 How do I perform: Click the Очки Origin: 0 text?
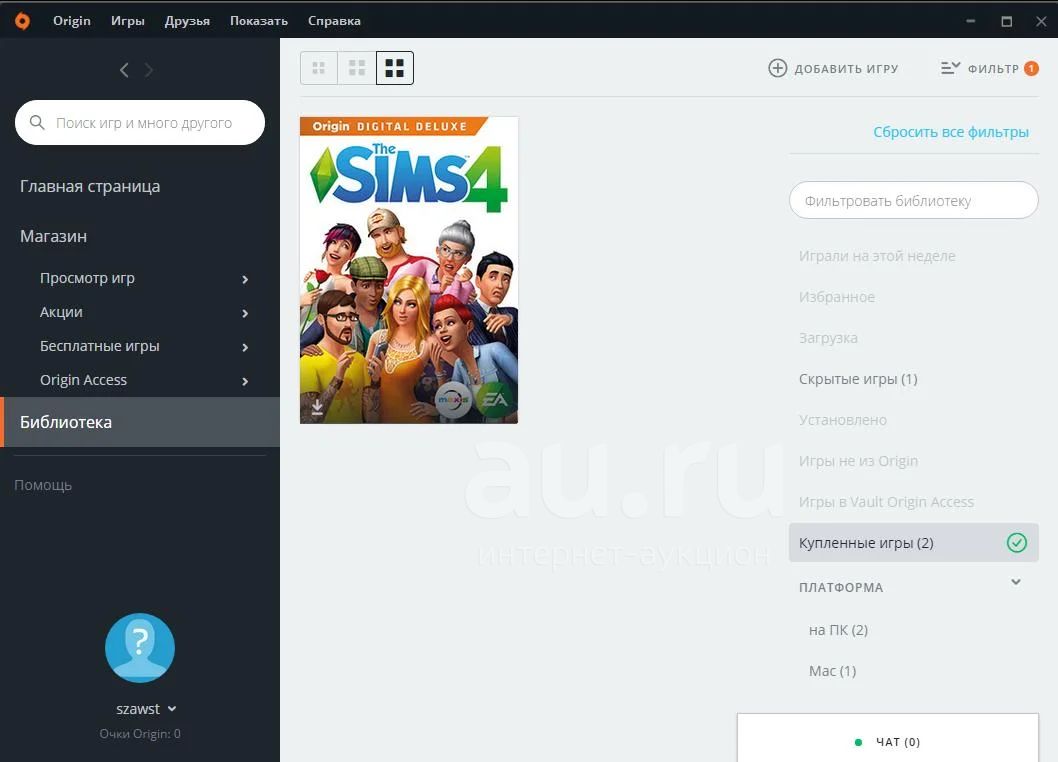tap(140, 734)
